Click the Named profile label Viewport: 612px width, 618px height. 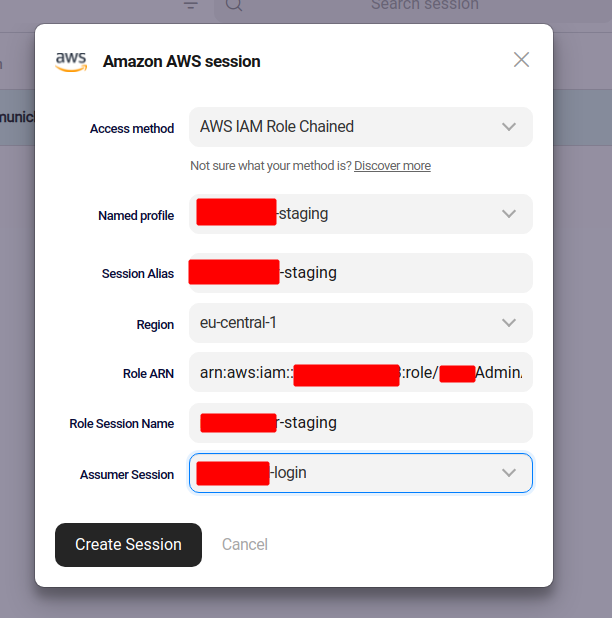136,216
